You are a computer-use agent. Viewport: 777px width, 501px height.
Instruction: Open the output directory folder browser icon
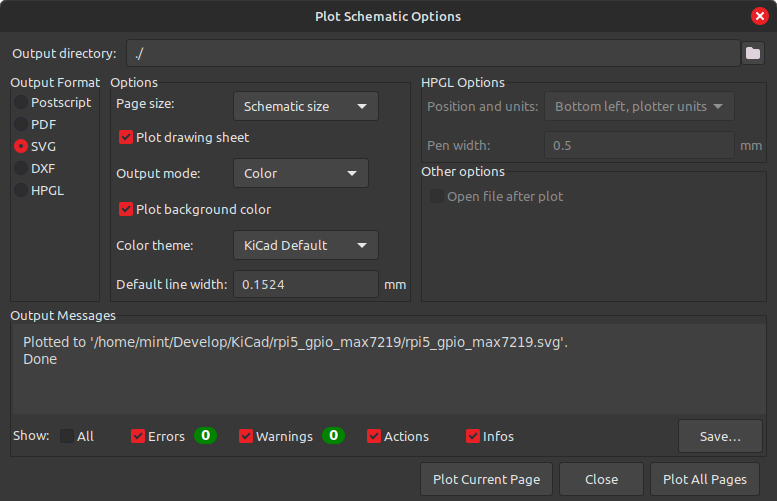[753, 53]
